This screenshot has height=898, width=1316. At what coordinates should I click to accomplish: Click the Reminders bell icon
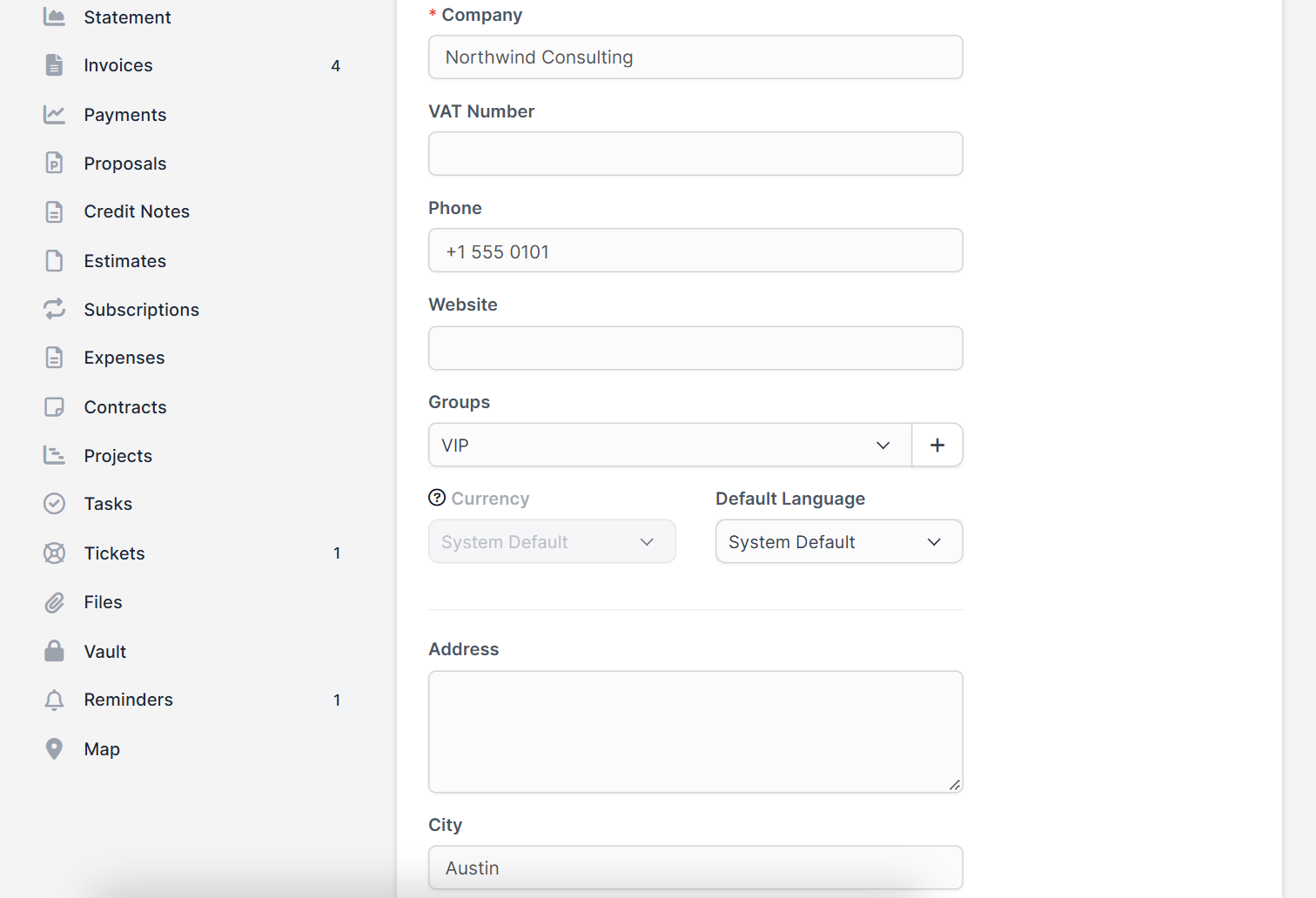click(54, 700)
